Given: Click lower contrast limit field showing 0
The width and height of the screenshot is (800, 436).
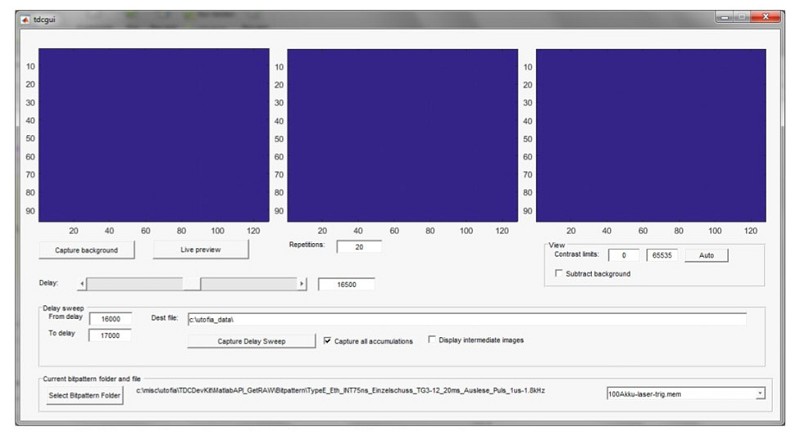Looking at the screenshot, I should pyautogui.click(x=623, y=255).
